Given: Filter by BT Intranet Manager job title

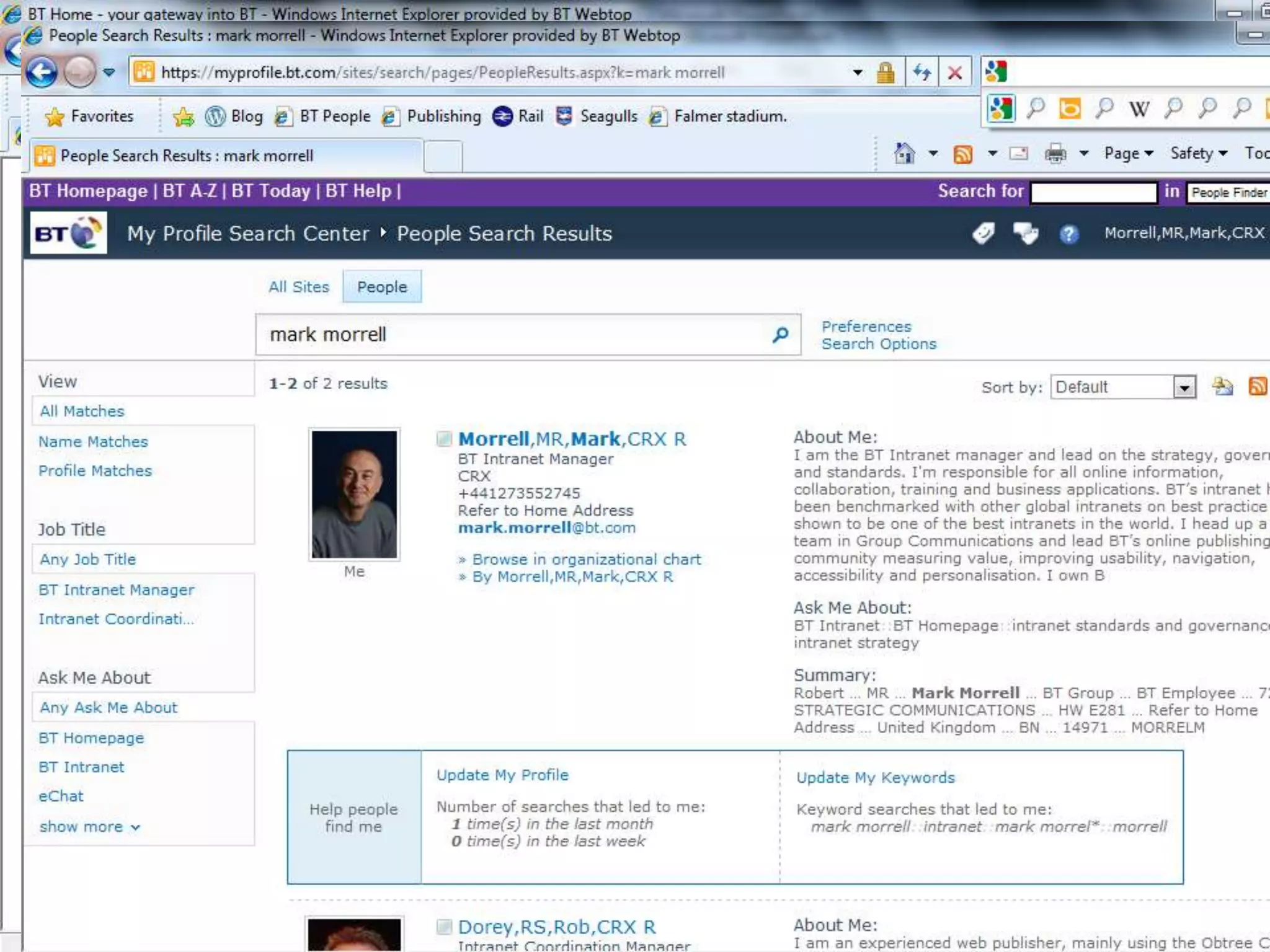Looking at the screenshot, I should pos(116,590).
